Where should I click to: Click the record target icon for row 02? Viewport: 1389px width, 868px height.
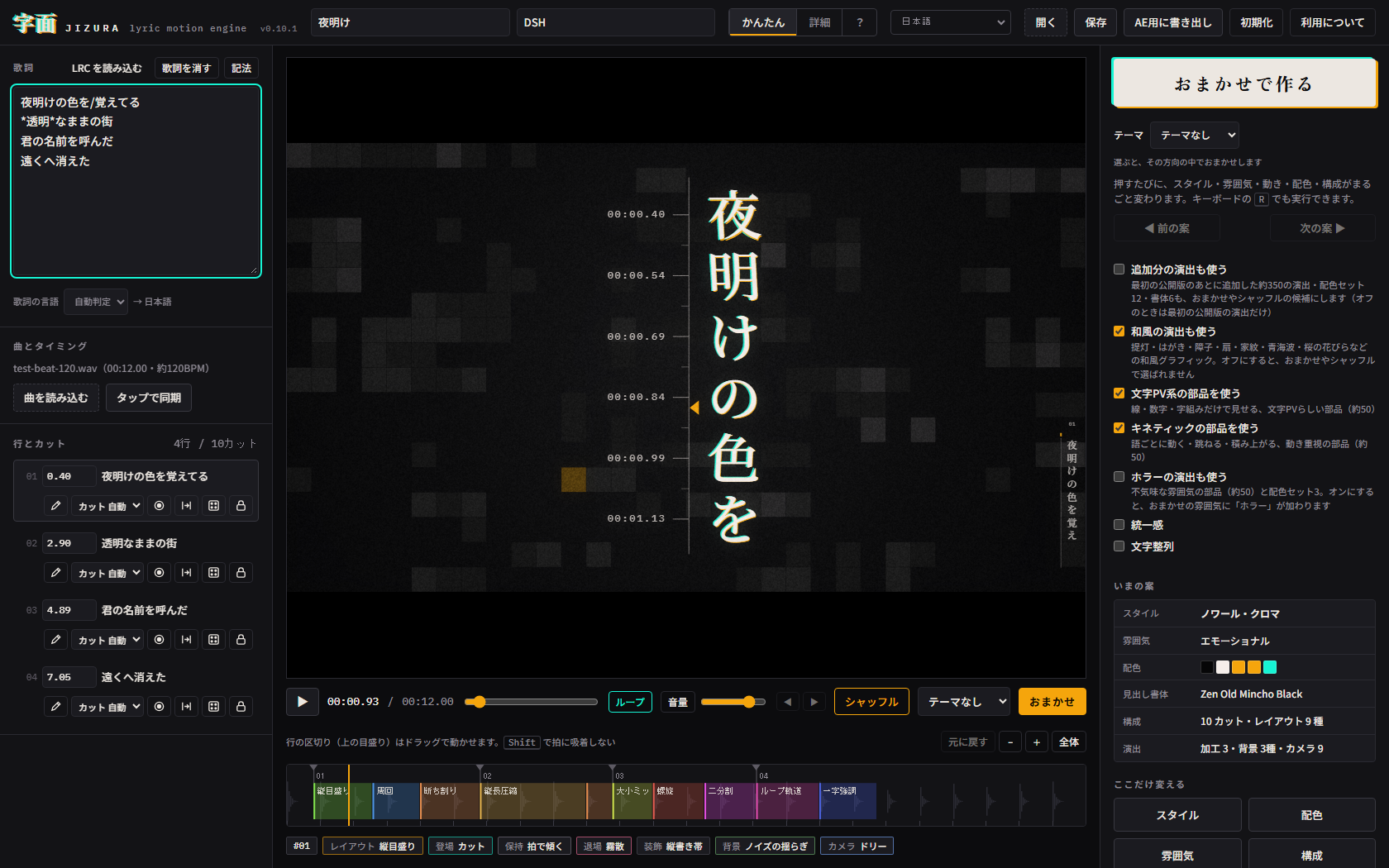[160, 573]
